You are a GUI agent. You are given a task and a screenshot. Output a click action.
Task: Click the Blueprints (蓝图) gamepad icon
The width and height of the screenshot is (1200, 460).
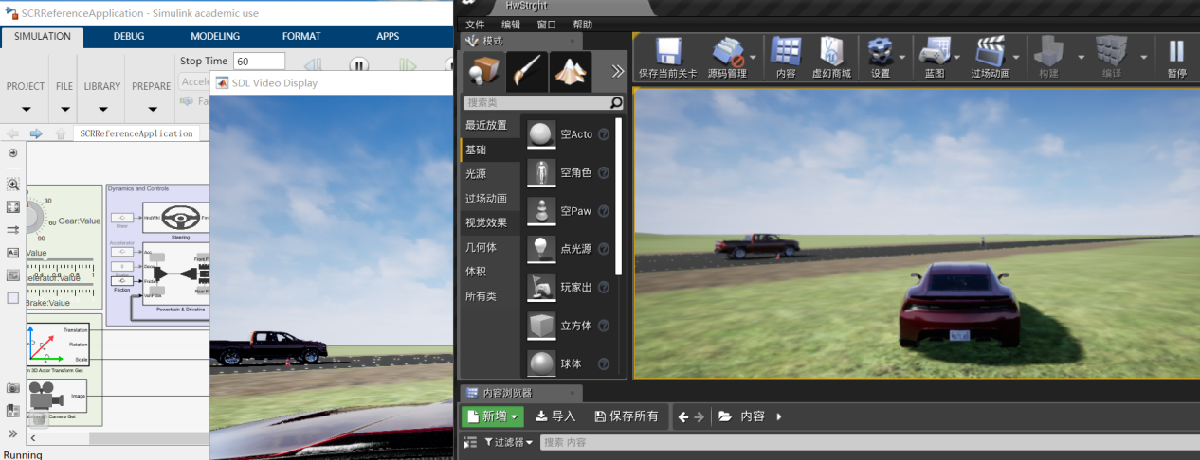935,51
